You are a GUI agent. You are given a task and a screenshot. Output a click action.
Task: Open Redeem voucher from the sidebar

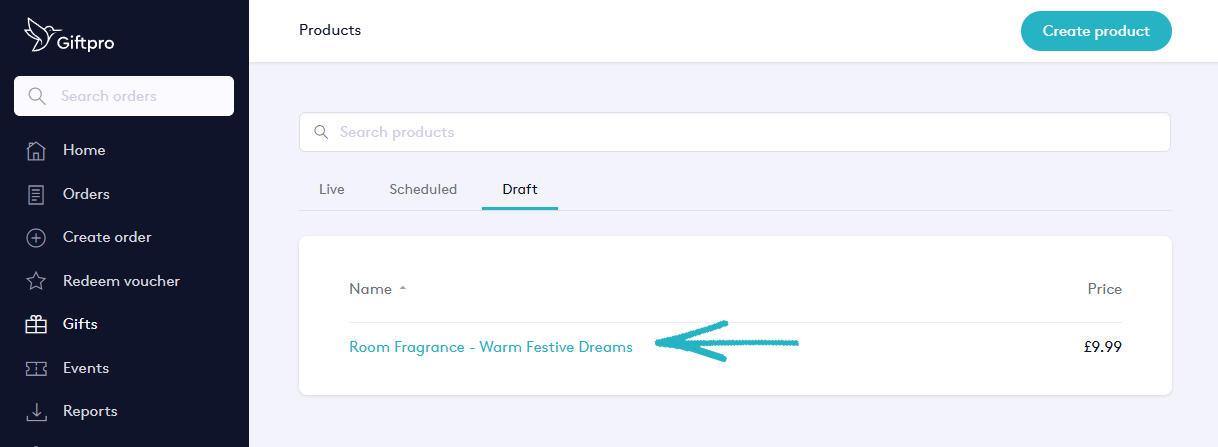[121, 281]
